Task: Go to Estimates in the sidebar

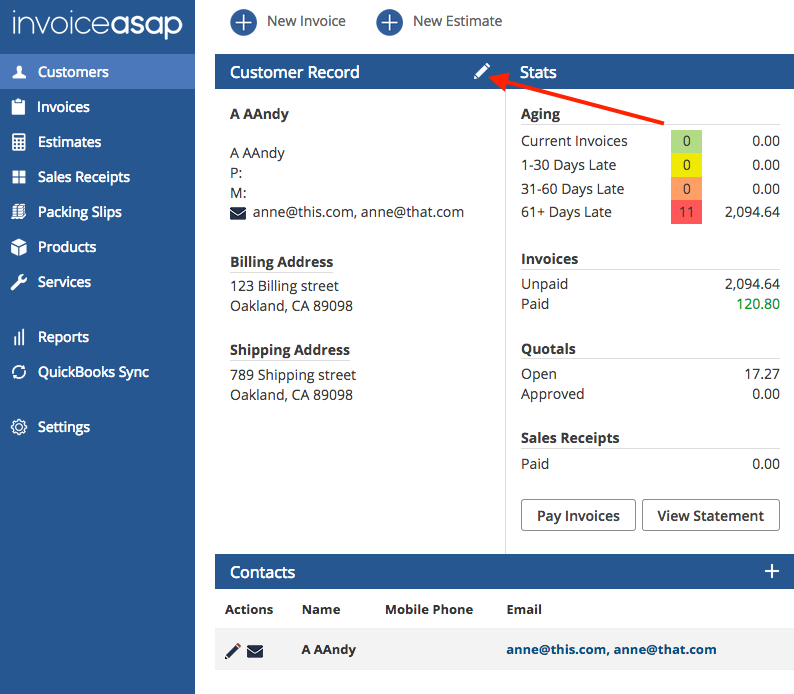Action: [69, 142]
